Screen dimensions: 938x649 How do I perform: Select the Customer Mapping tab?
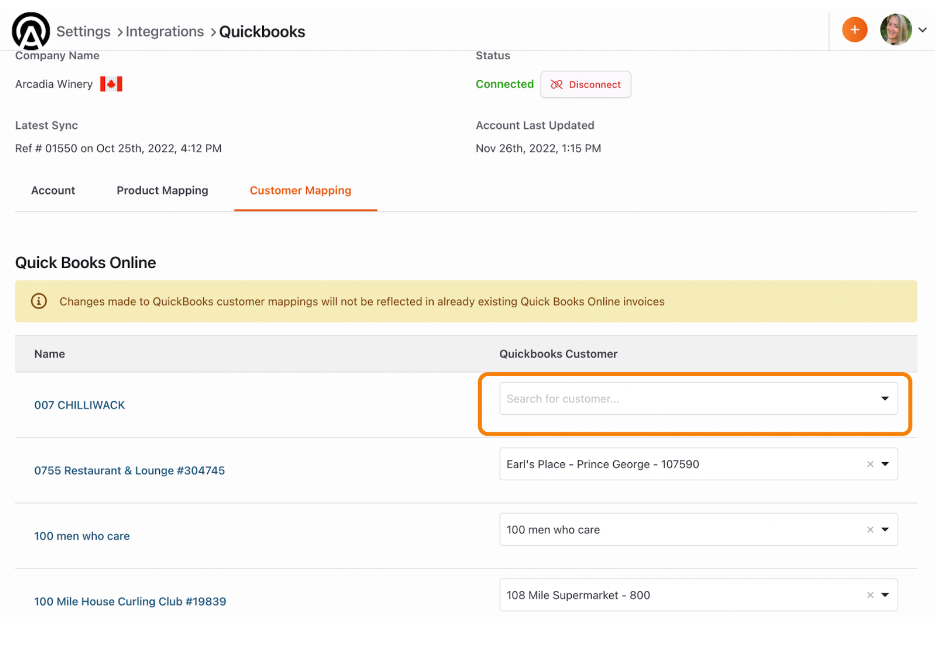click(x=300, y=190)
